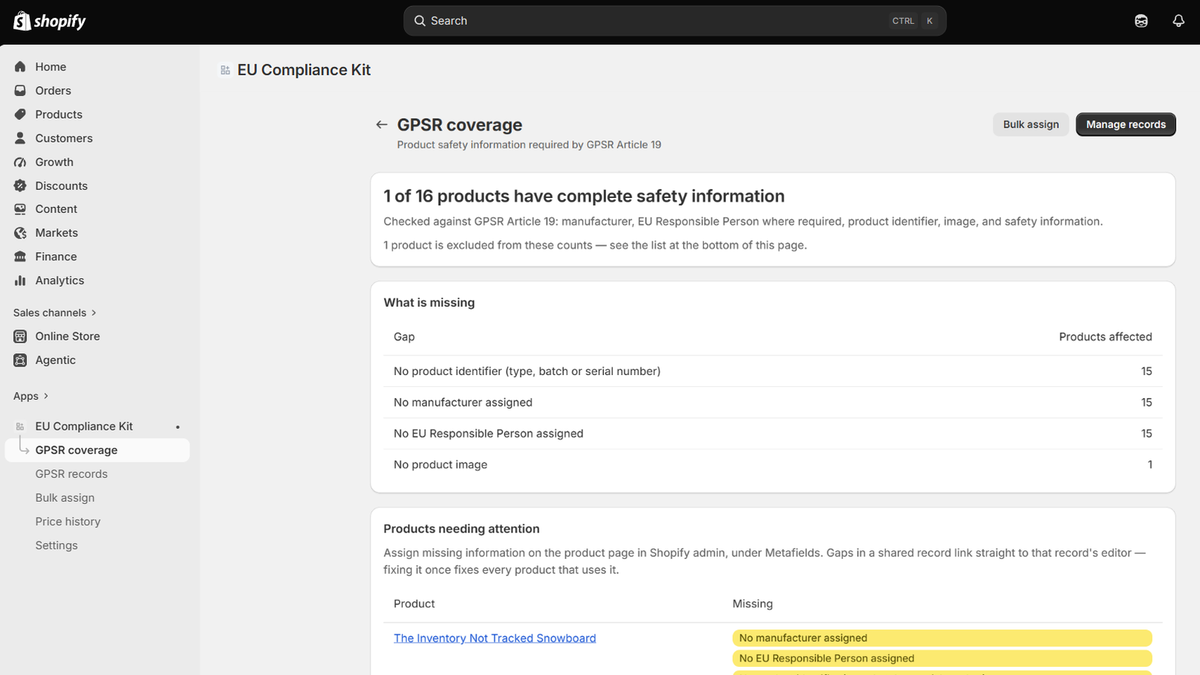Image resolution: width=1200 pixels, height=675 pixels.
Task: Click the pin dot next to EU Compliance Kit
Action: 178,427
